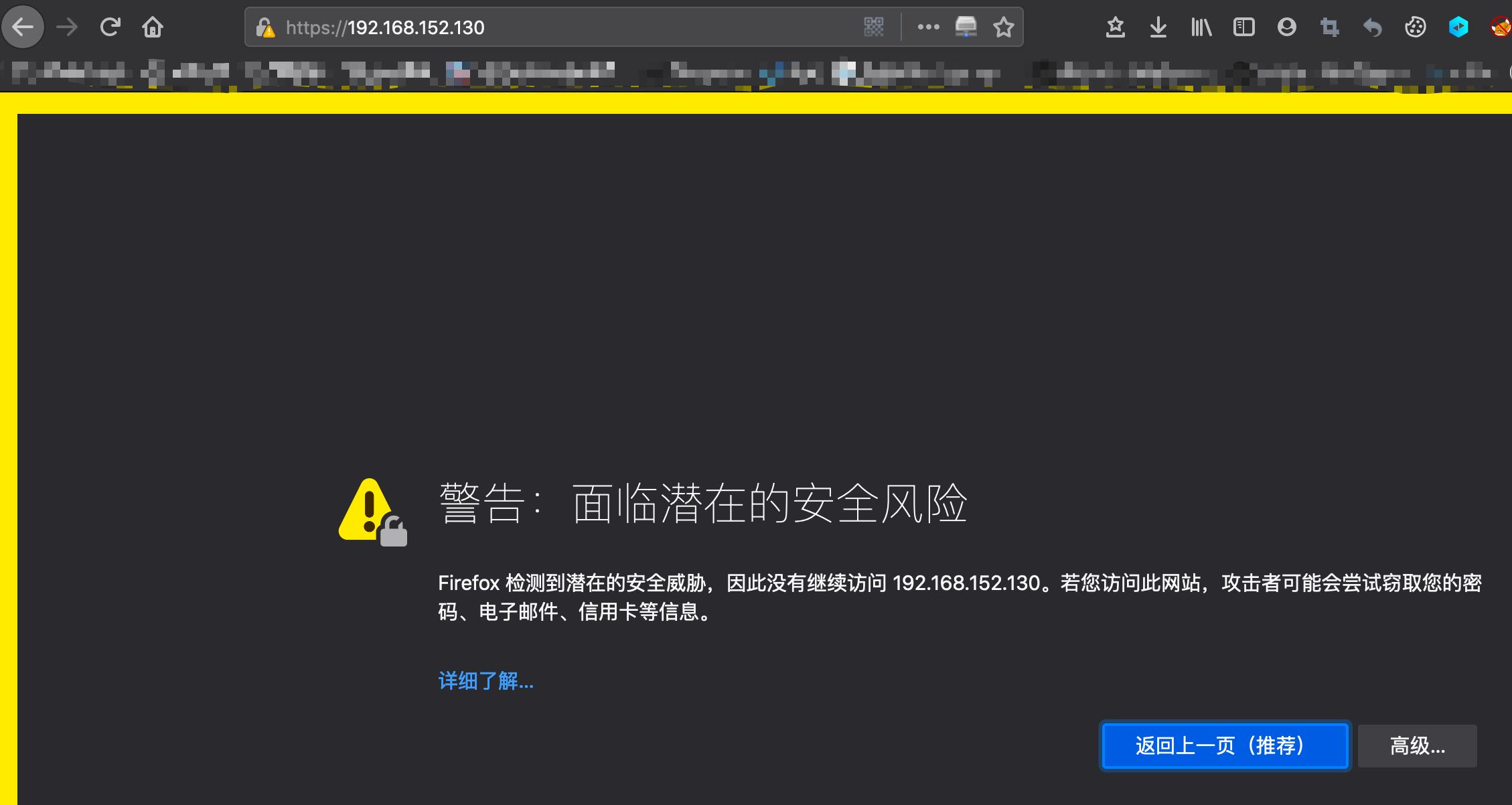Open the browser home page
Image resolution: width=1512 pixels, height=805 pixels.
[153, 27]
